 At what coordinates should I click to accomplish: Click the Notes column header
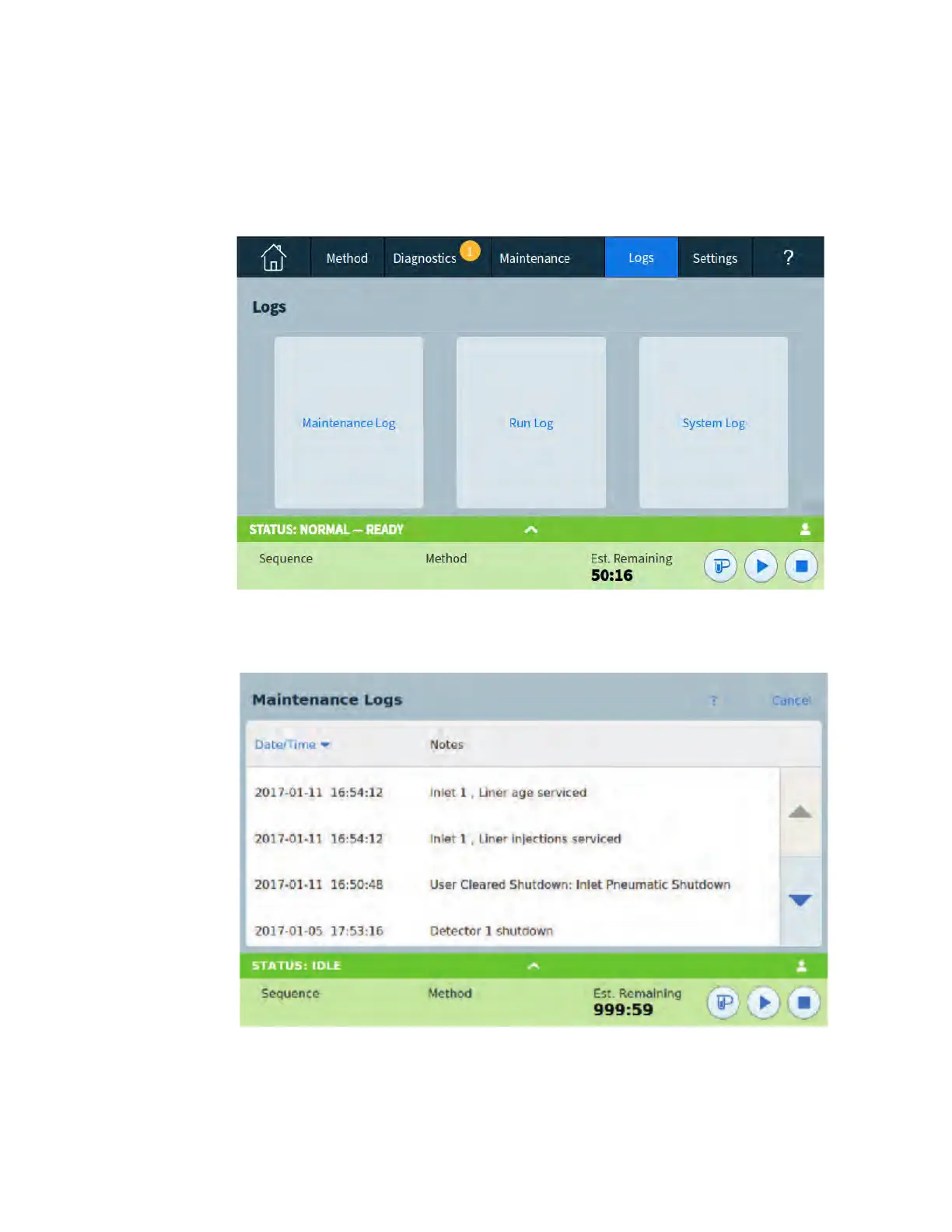[x=446, y=744]
